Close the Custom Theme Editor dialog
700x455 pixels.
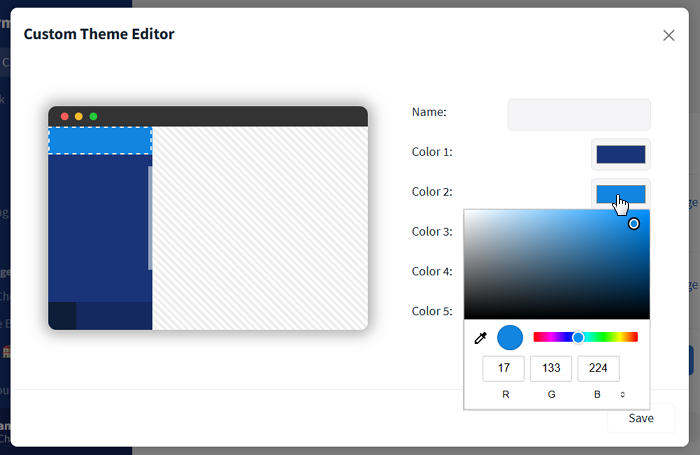click(x=668, y=35)
